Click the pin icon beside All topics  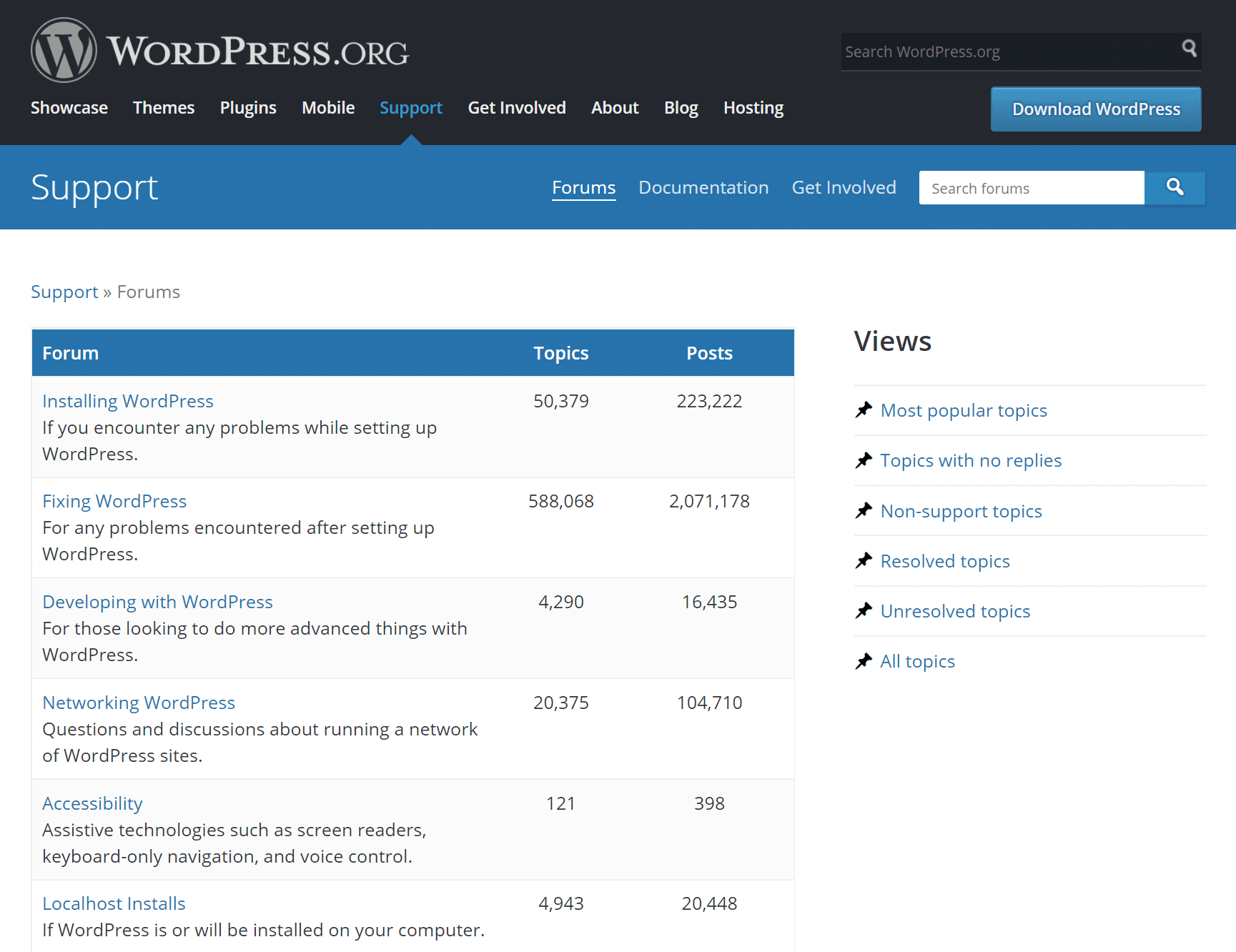[x=864, y=660]
